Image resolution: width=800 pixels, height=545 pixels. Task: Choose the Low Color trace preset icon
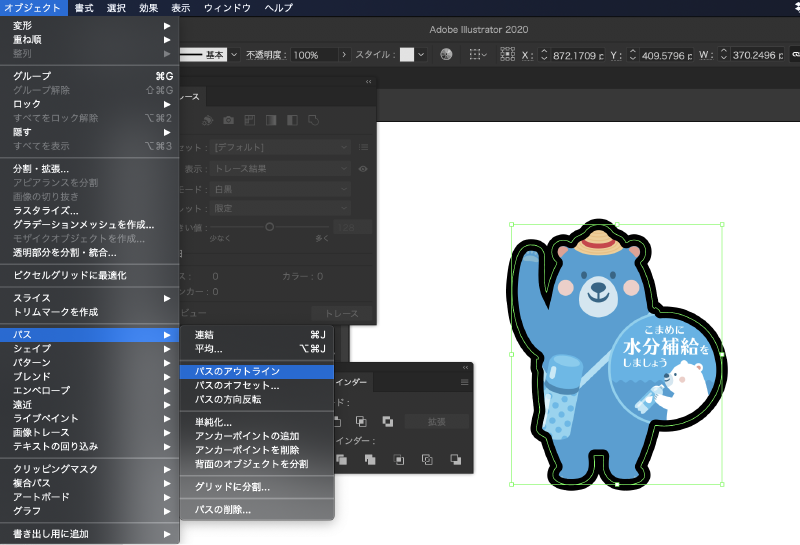click(249, 120)
